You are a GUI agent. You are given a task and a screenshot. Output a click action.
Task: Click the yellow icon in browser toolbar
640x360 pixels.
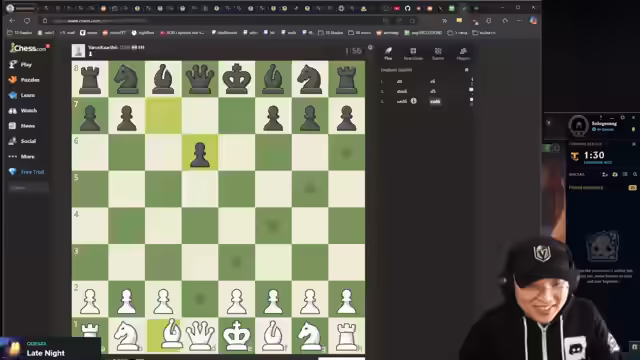tap(459, 20)
